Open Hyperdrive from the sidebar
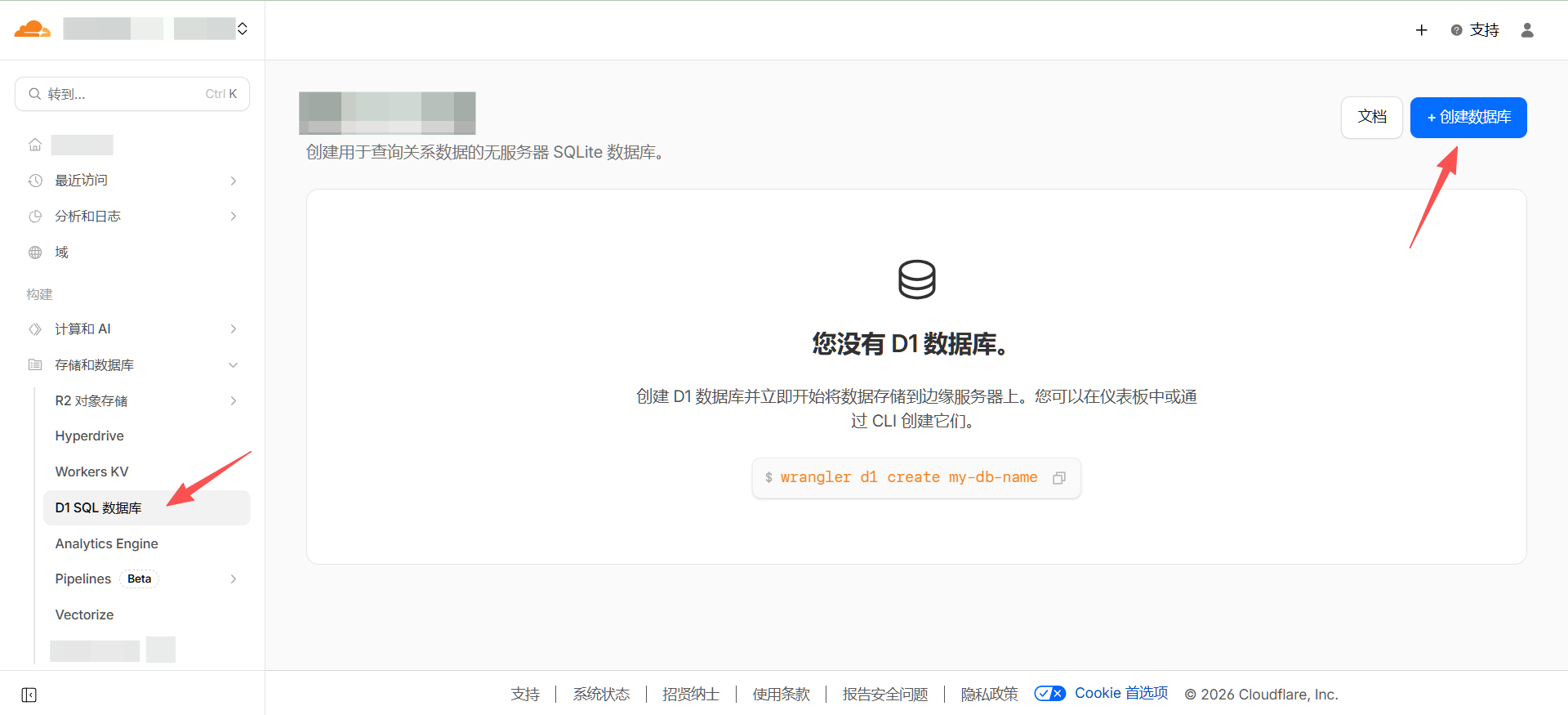1568x715 pixels. point(90,436)
